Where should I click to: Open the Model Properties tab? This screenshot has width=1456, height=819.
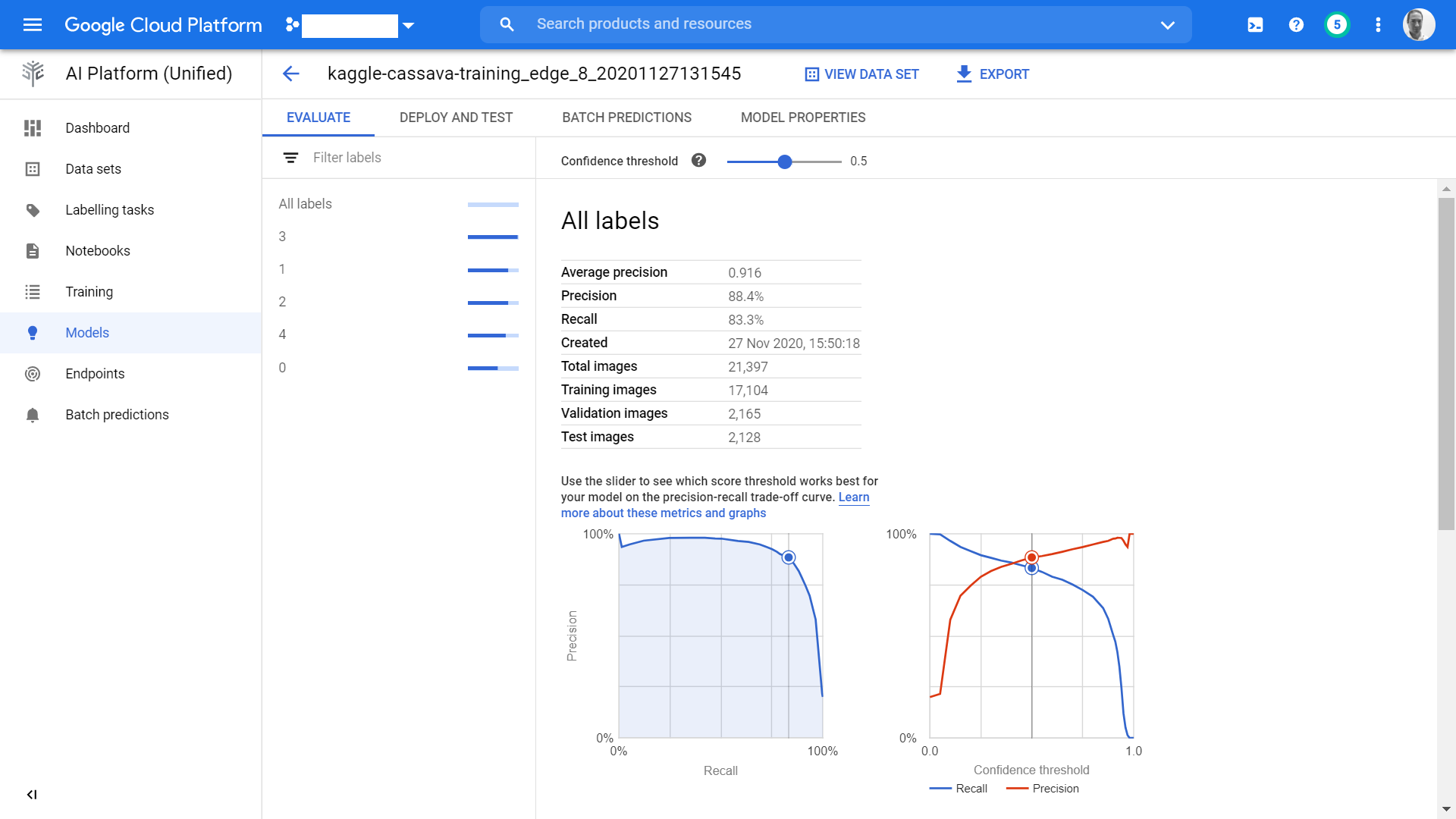click(x=802, y=118)
